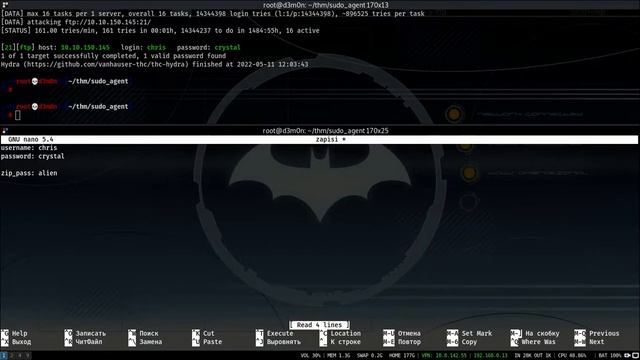640x360 pixels.
Task: Click the Выход (exit) shortcut in nano
Action: pyautogui.click(x=16, y=342)
